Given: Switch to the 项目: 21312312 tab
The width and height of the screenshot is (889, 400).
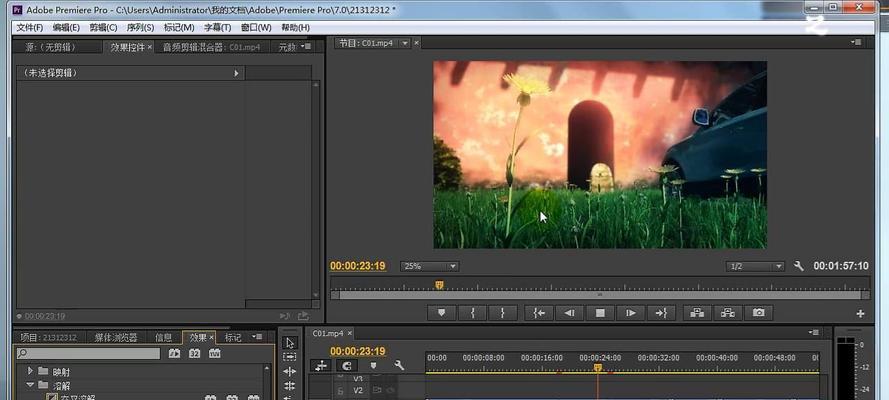Looking at the screenshot, I should [x=48, y=338].
